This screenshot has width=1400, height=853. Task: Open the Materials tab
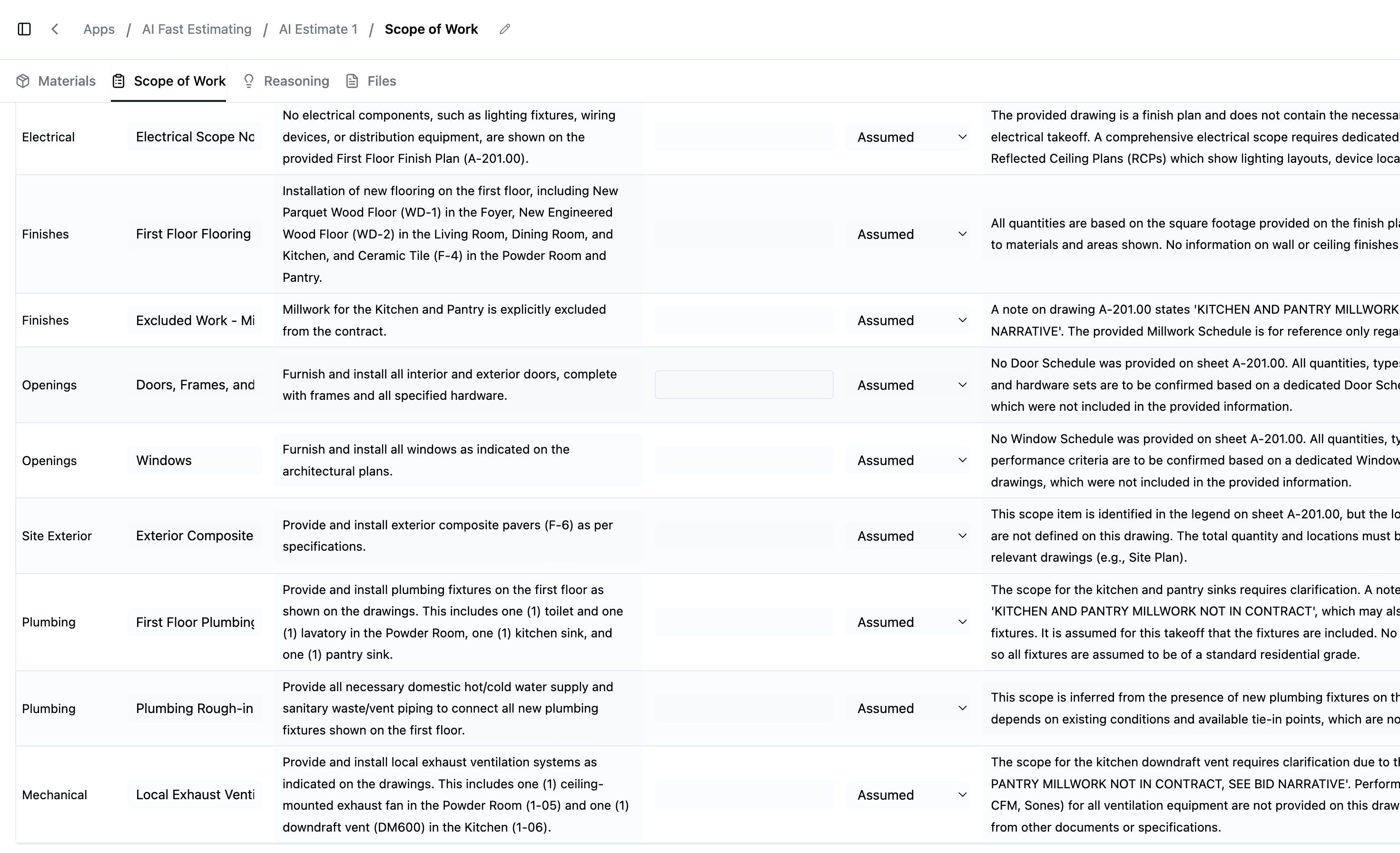[x=66, y=81]
